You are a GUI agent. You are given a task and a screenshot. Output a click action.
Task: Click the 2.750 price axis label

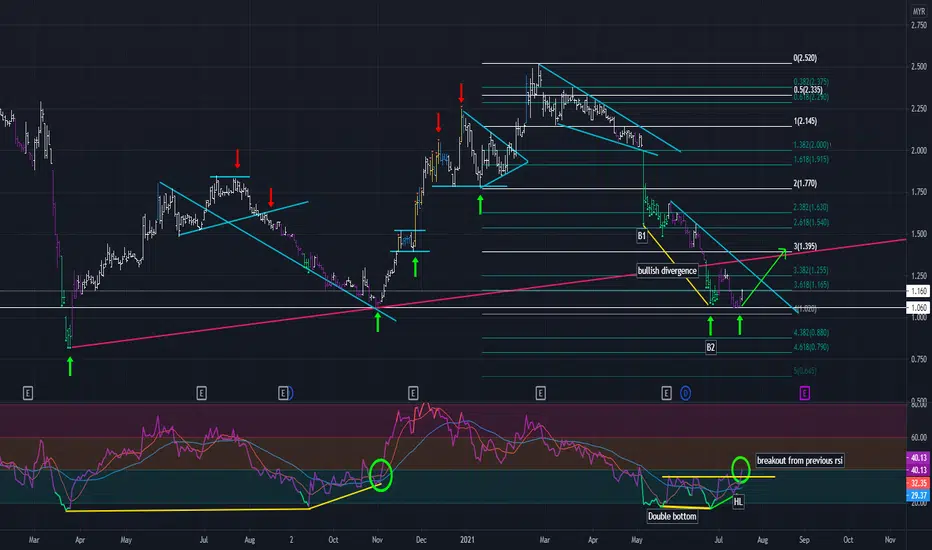pos(919,25)
